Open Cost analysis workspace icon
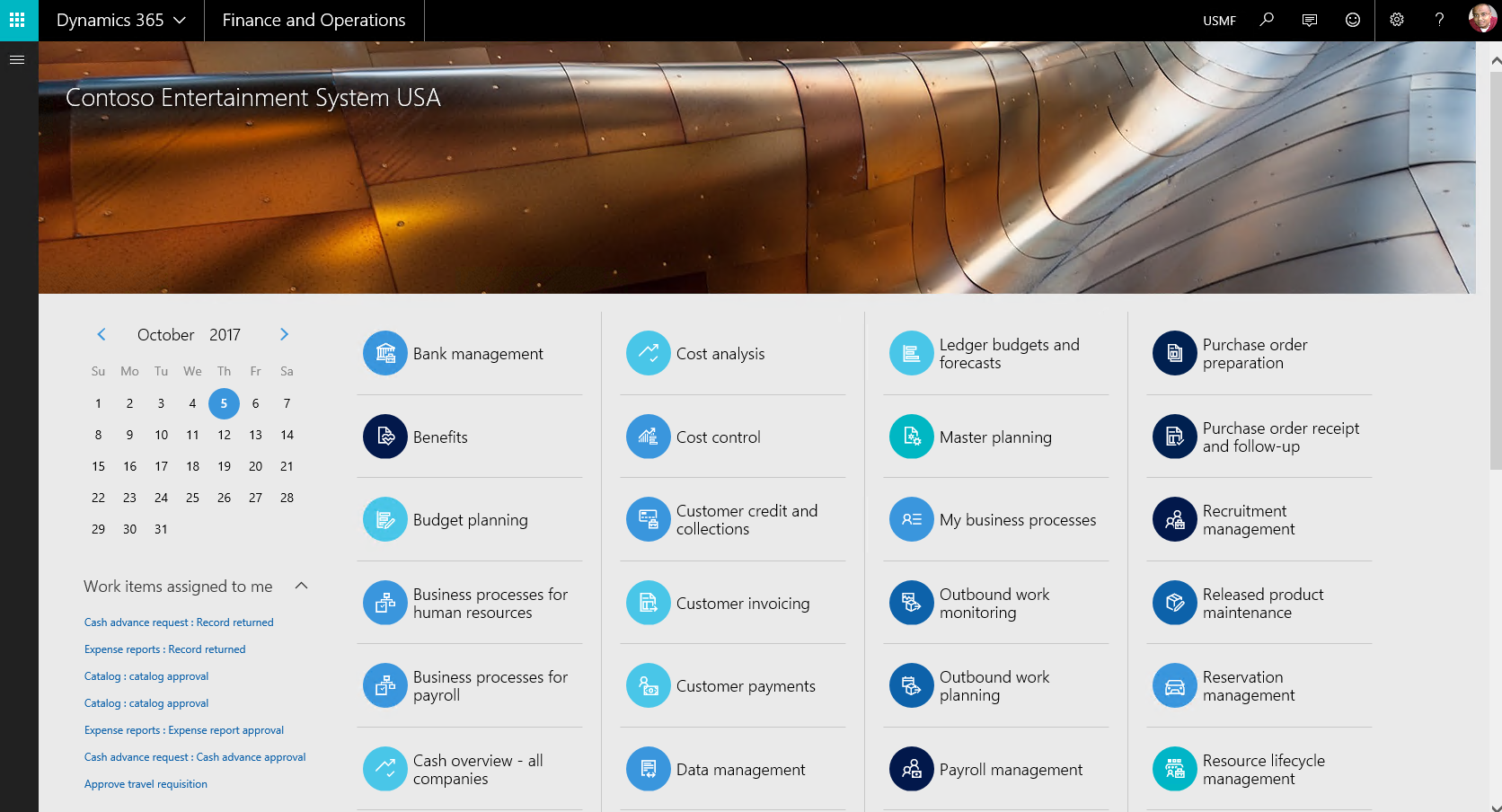Viewport: 1502px width, 812px height. pos(649,354)
